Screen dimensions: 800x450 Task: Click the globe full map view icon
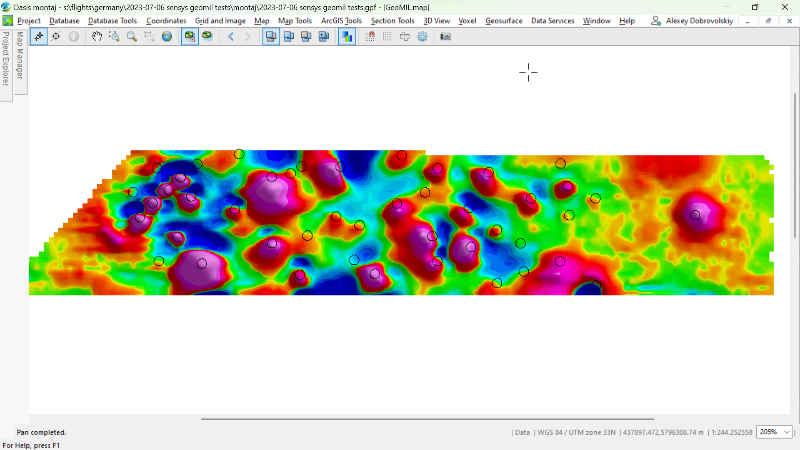click(166, 36)
